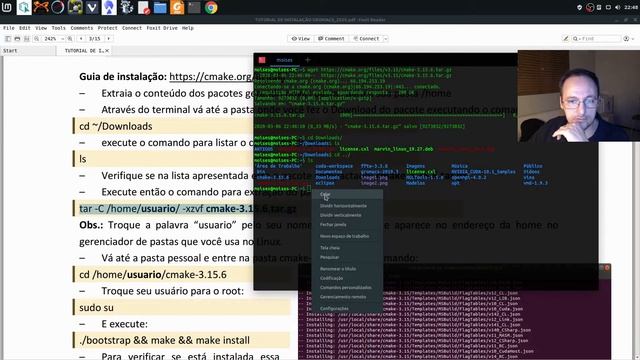Click the View mode toolbar button
The width and height of the screenshot is (640, 360).
click(x=300, y=39)
